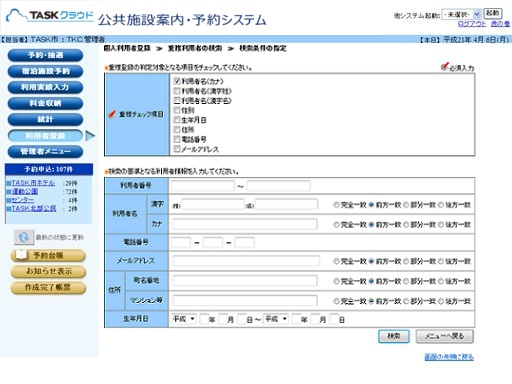This screenshot has width=512, height=384.
Task: Click the TASKクラウド cloud logo
Action: pos(50,15)
